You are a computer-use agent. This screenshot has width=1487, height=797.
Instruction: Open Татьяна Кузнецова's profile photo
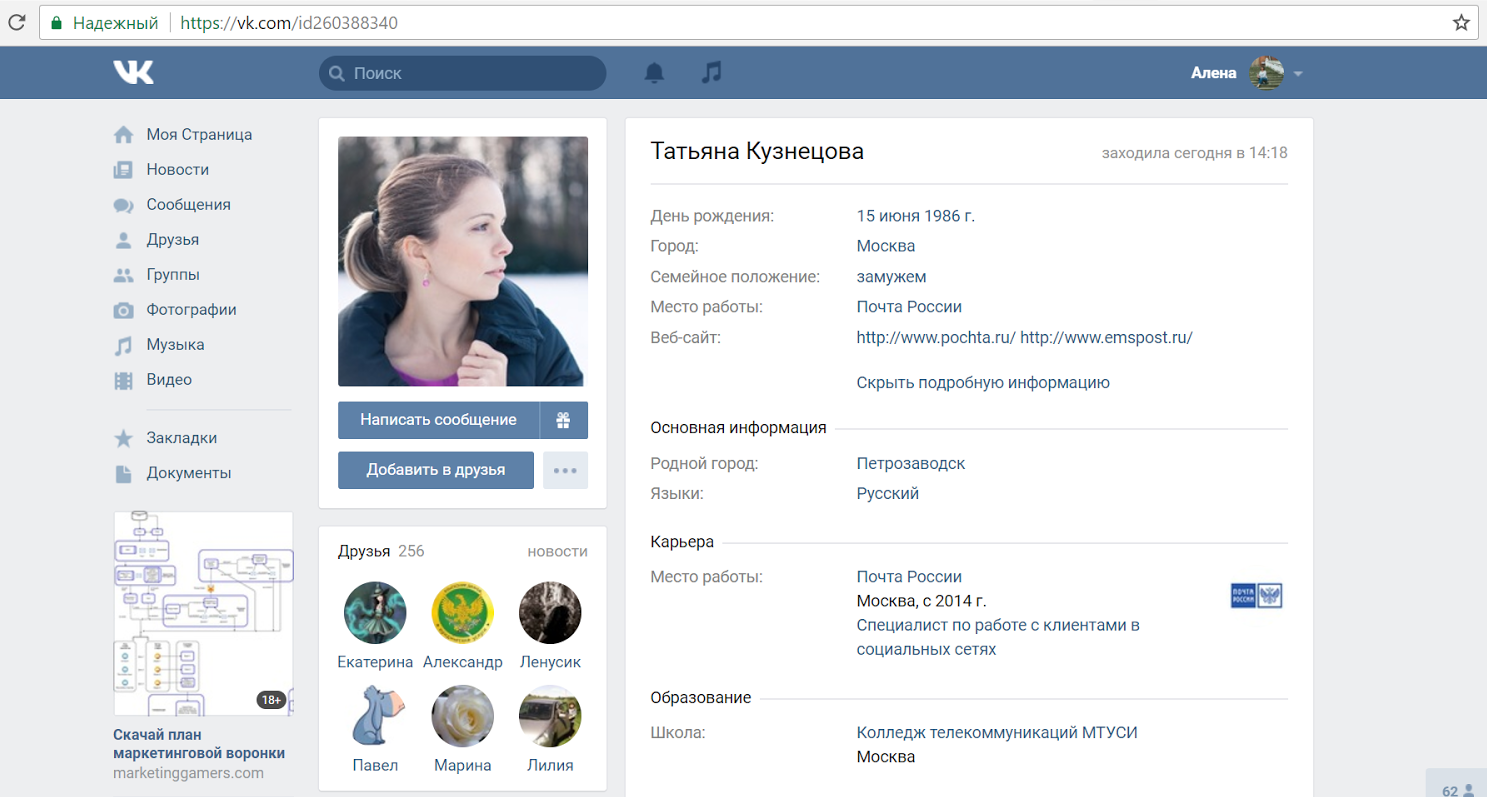point(463,261)
